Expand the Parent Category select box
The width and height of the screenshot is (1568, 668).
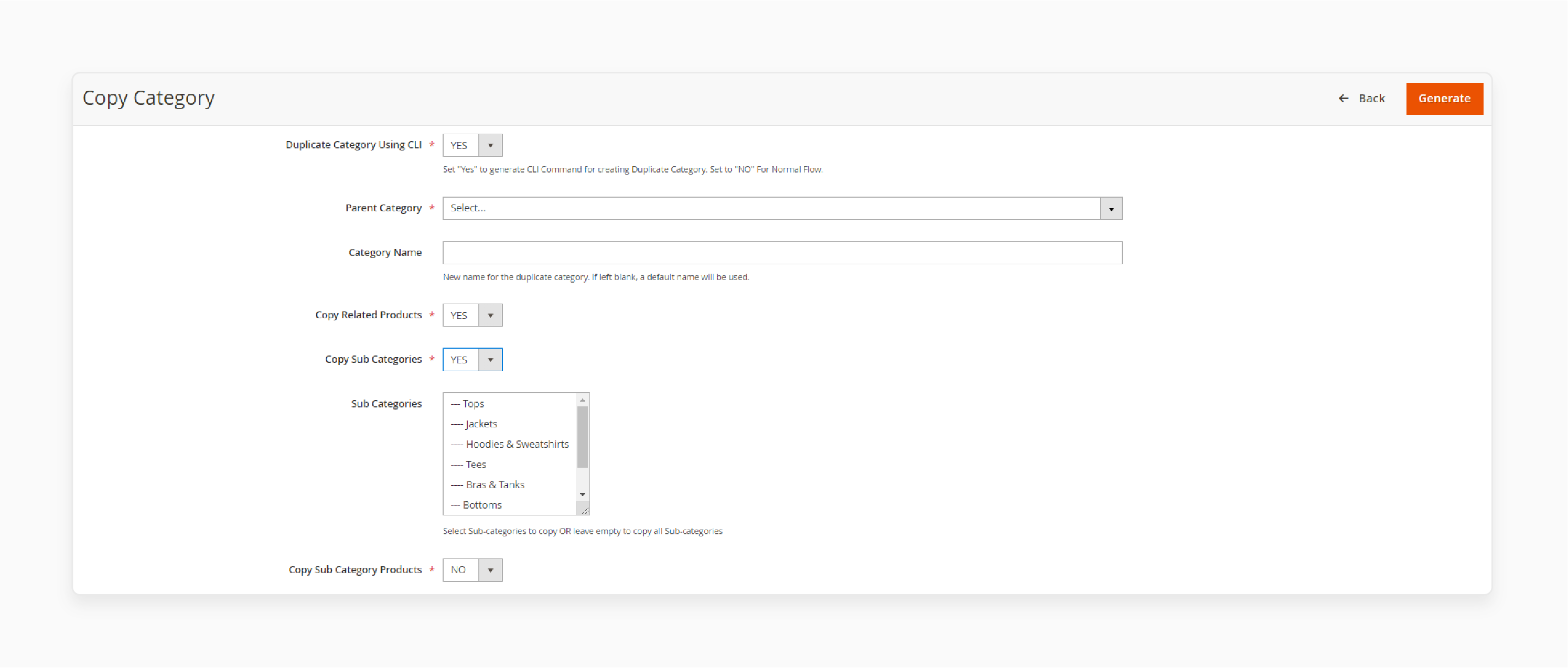(x=782, y=208)
